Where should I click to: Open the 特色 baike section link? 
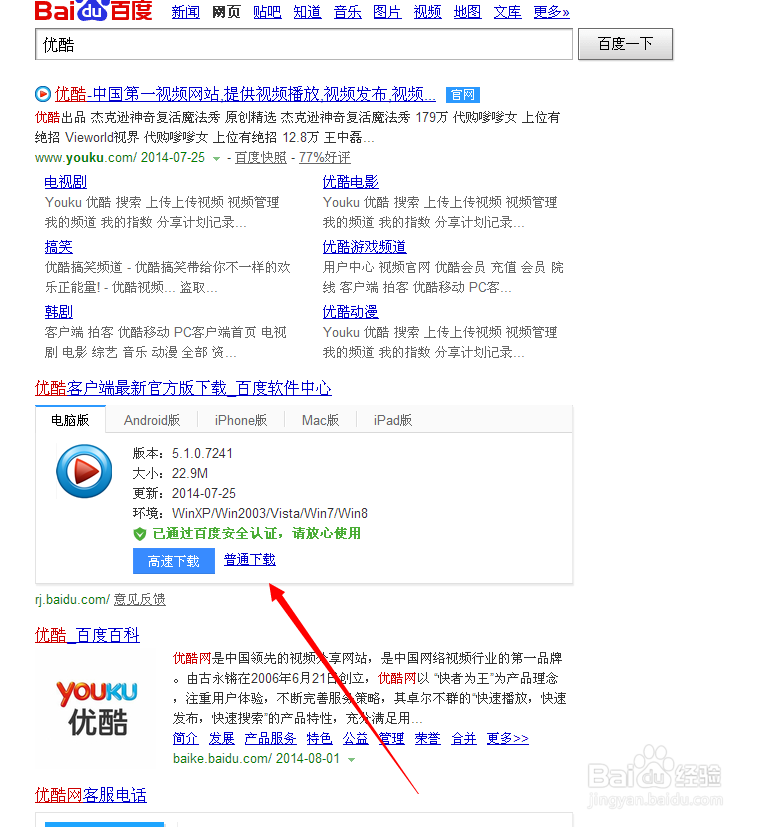[x=320, y=738]
